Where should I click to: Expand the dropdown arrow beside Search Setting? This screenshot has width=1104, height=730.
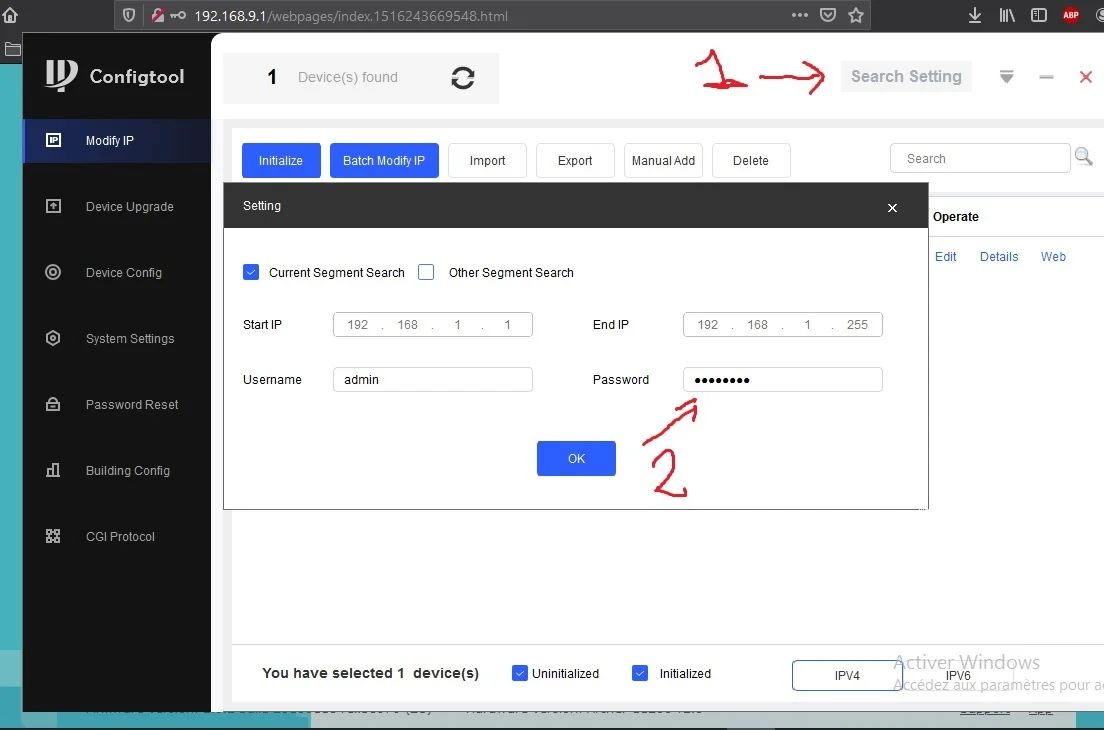(x=1007, y=76)
